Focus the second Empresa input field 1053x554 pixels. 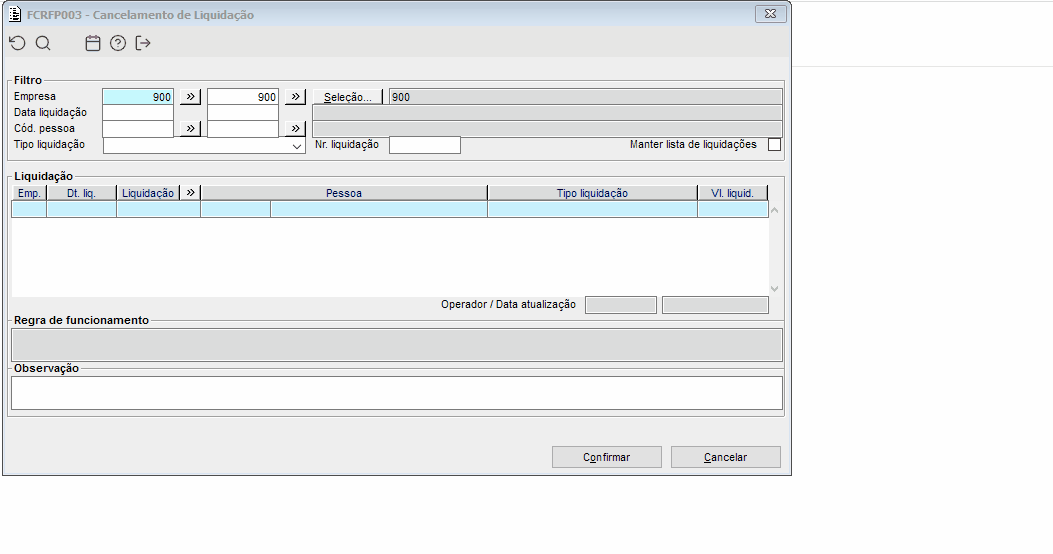pos(243,97)
